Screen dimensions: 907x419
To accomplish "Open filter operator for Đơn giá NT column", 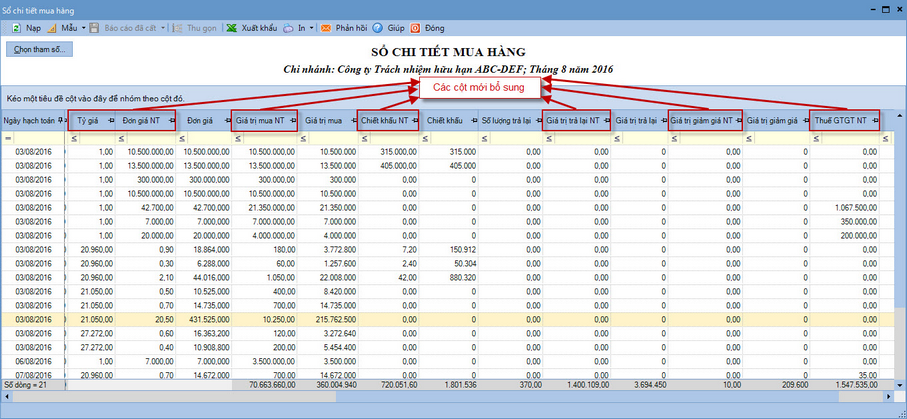I will (x=121, y=139).
